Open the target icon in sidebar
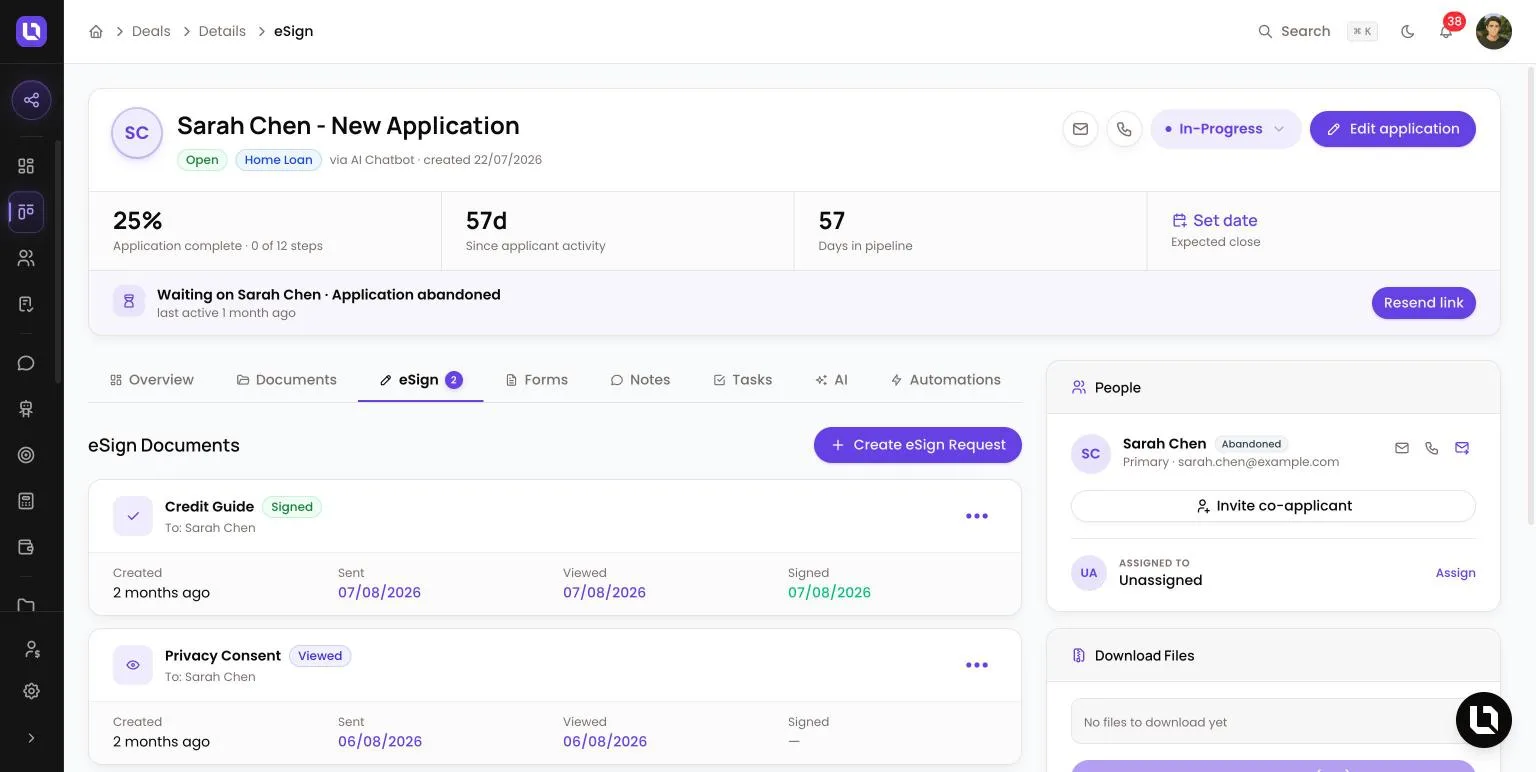Image resolution: width=1536 pixels, height=772 pixels. (26, 455)
